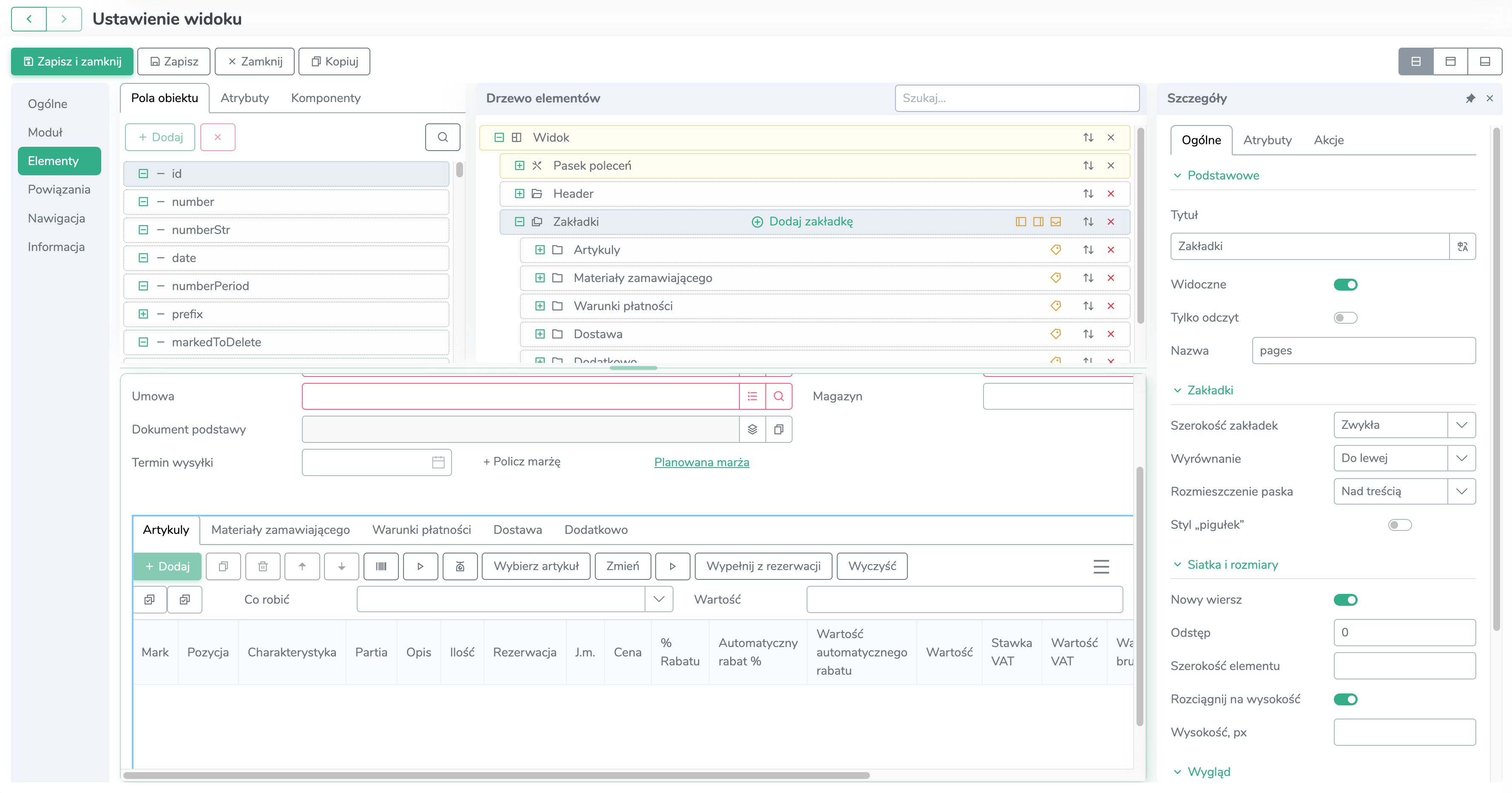Switch to the Komponenty tab
Screen dimensions: 1512x793
[x=326, y=98]
